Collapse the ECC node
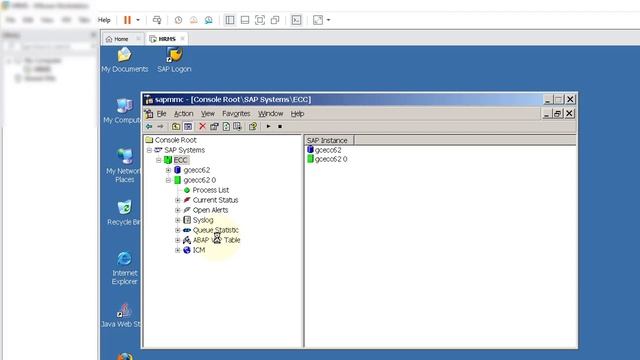 coord(159,160)
